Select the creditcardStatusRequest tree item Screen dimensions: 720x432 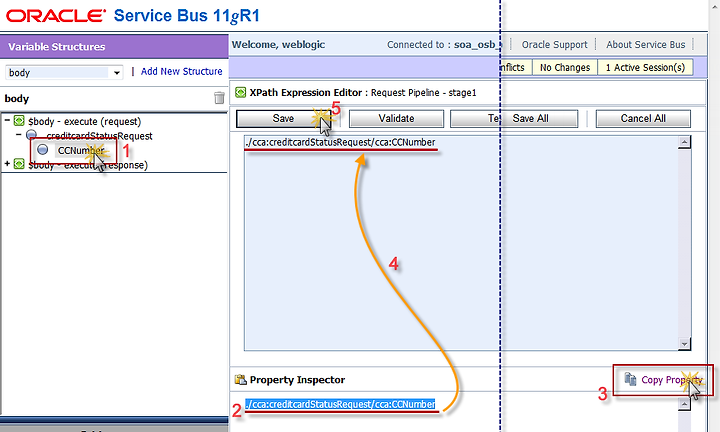pos(100,136)
